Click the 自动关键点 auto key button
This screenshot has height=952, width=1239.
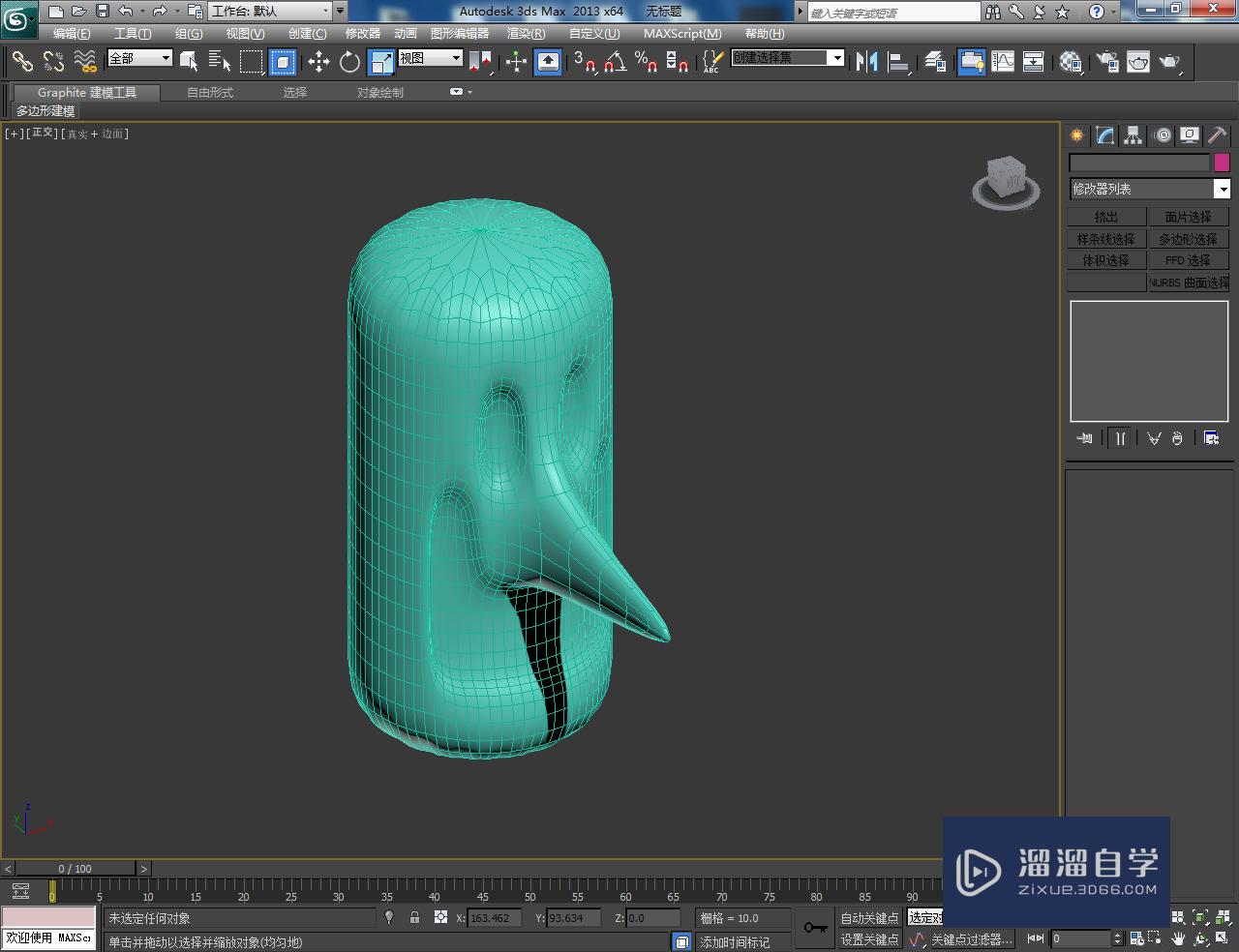point(868,918)
